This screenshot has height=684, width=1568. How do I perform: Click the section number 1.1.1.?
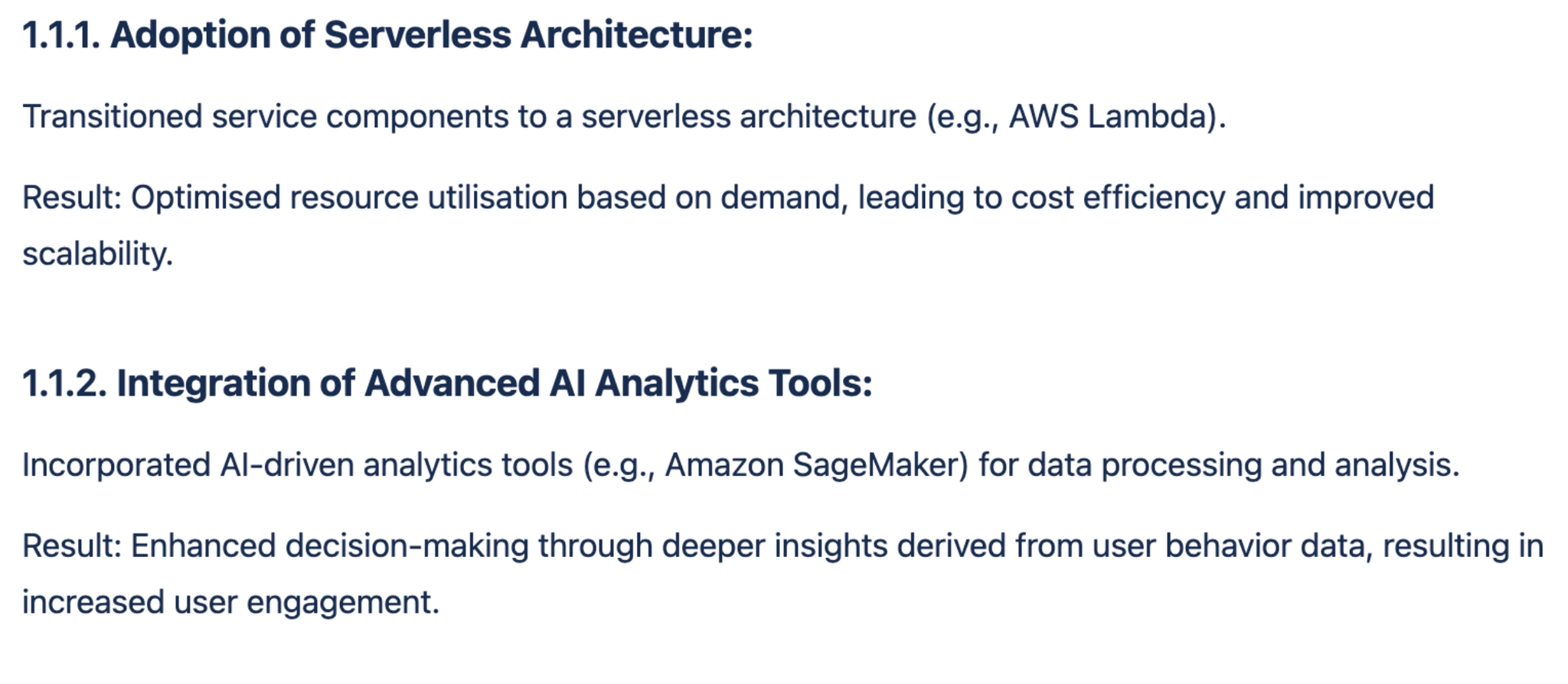click(x=61, y=35)
